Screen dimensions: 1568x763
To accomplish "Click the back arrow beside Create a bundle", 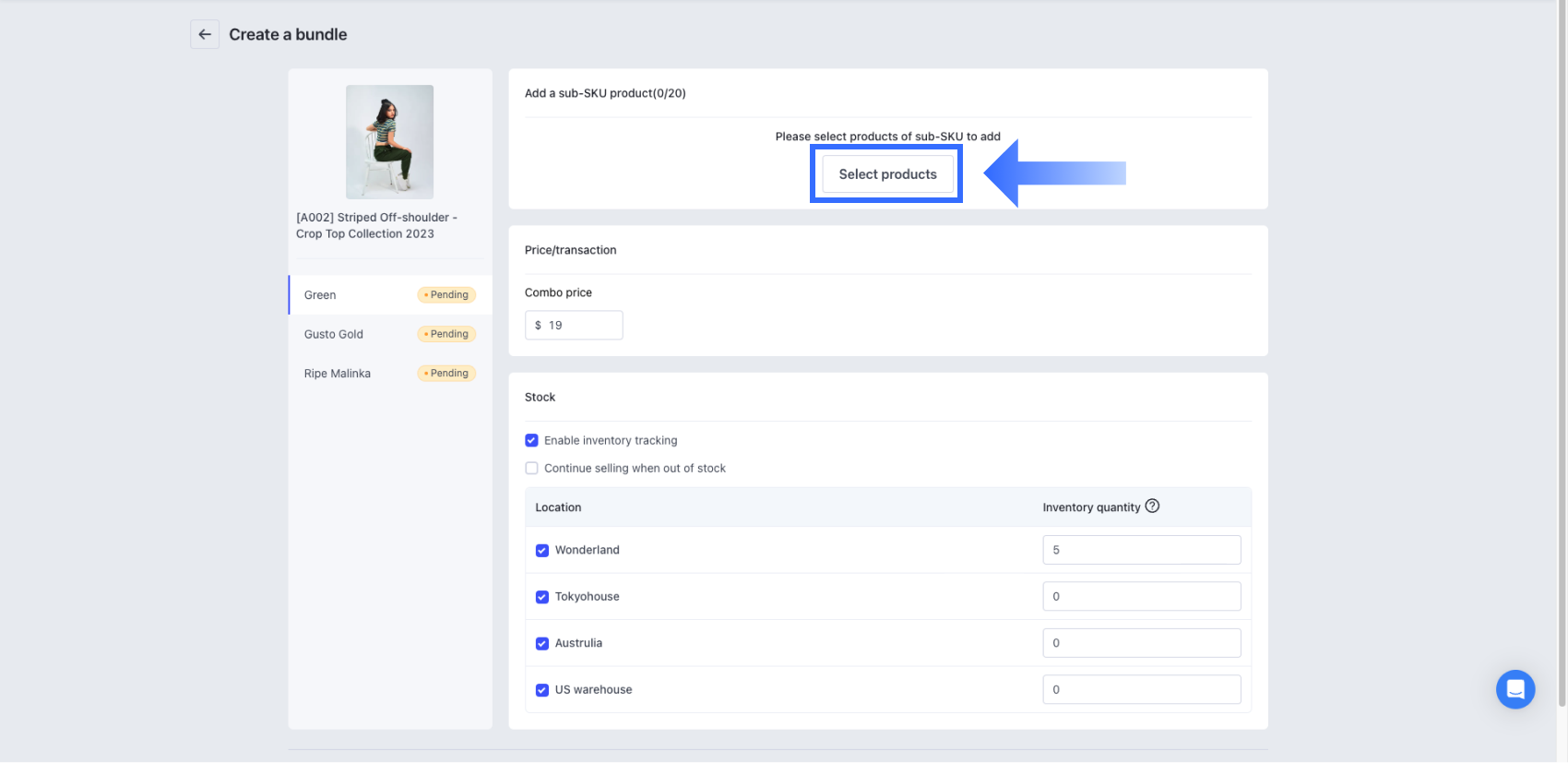I will 205,34.
